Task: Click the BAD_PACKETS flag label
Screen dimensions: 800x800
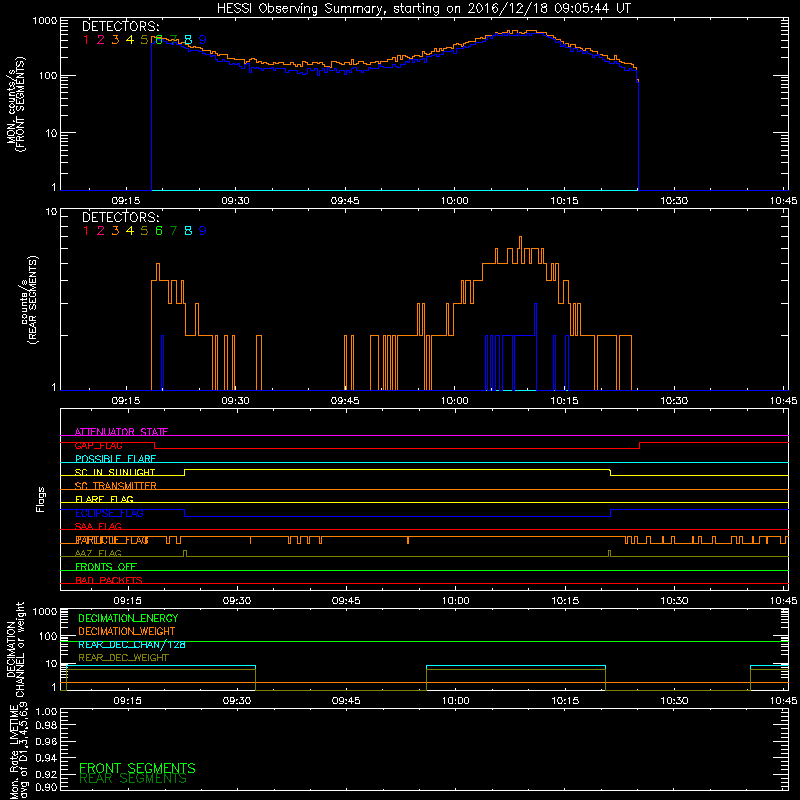Action: (x=109, y=580)
